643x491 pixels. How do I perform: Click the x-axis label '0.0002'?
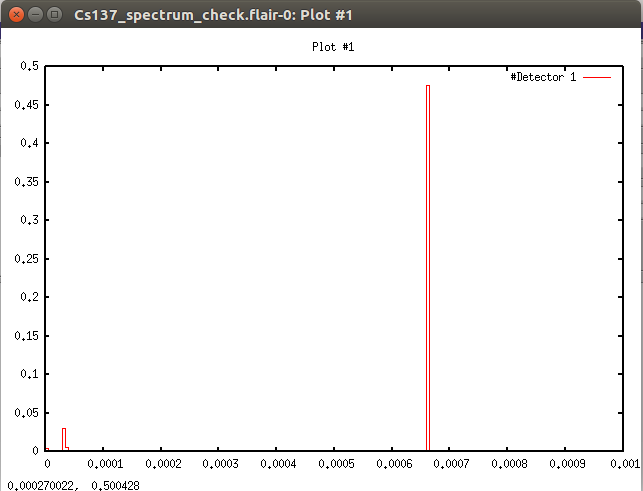click(x=163, y=464)
